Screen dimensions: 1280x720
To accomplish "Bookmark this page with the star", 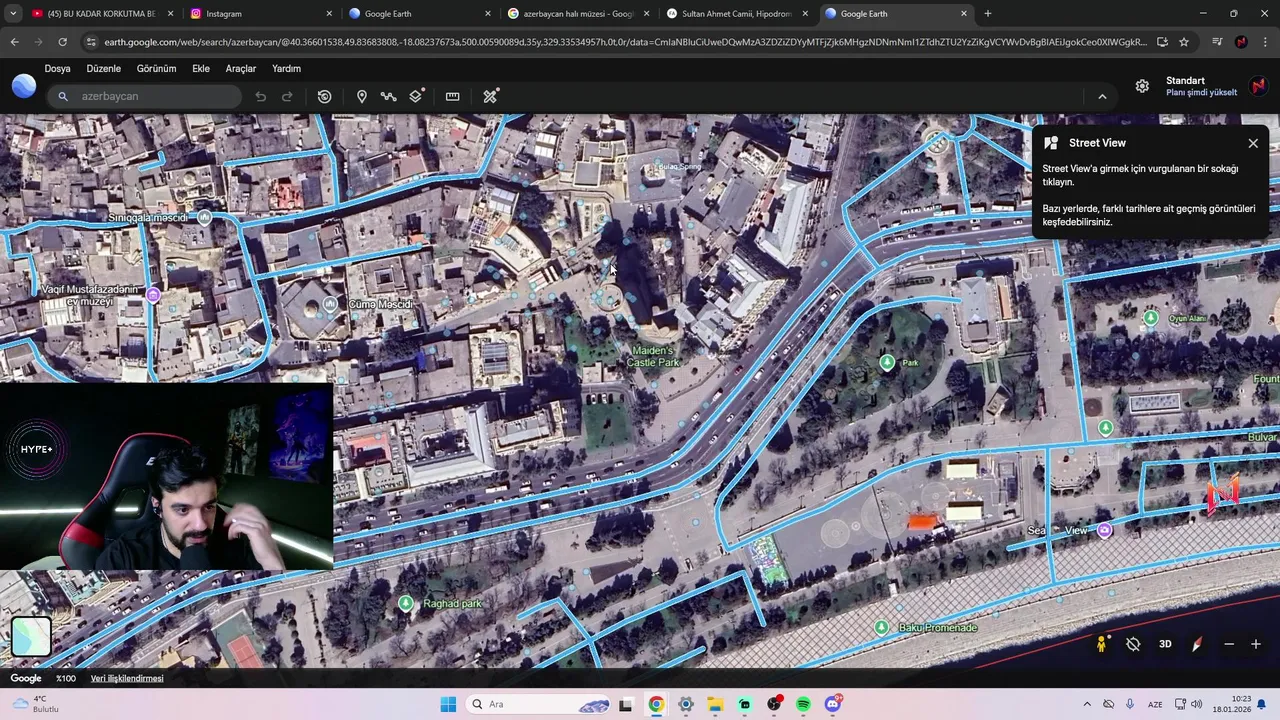I will (1184, 42).
